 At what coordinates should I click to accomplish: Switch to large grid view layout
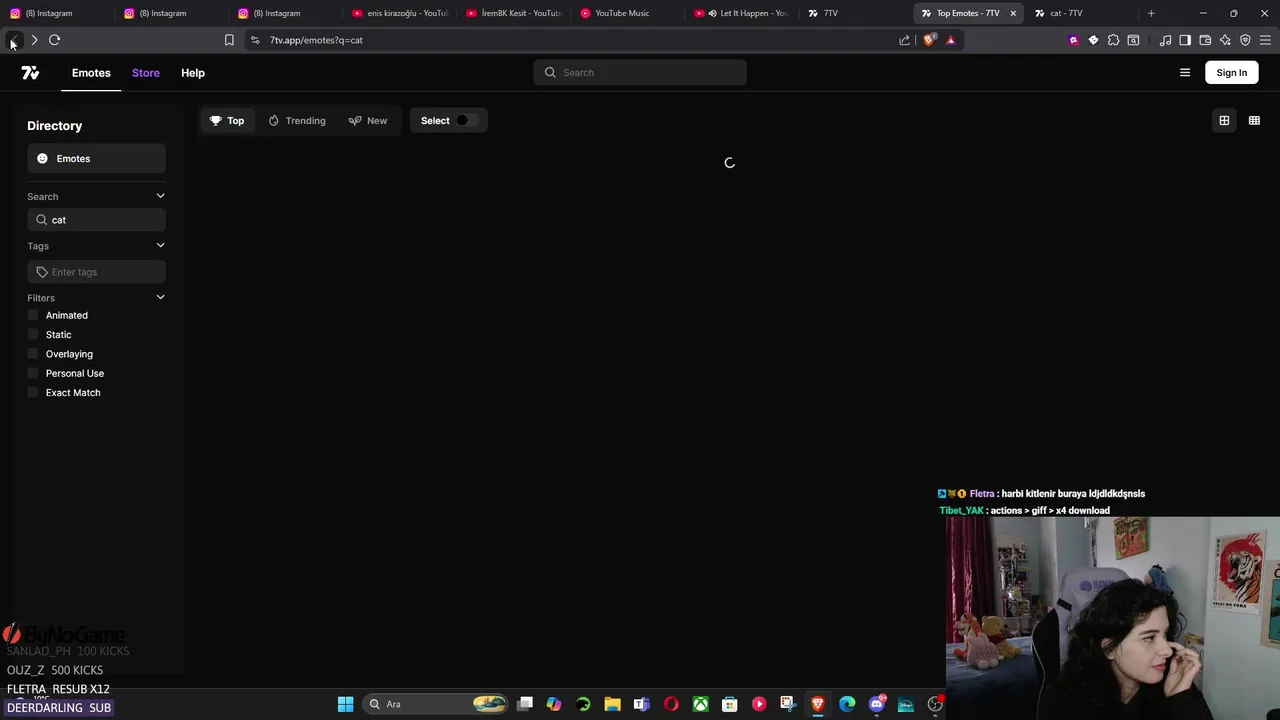(x=1224, y=121)
